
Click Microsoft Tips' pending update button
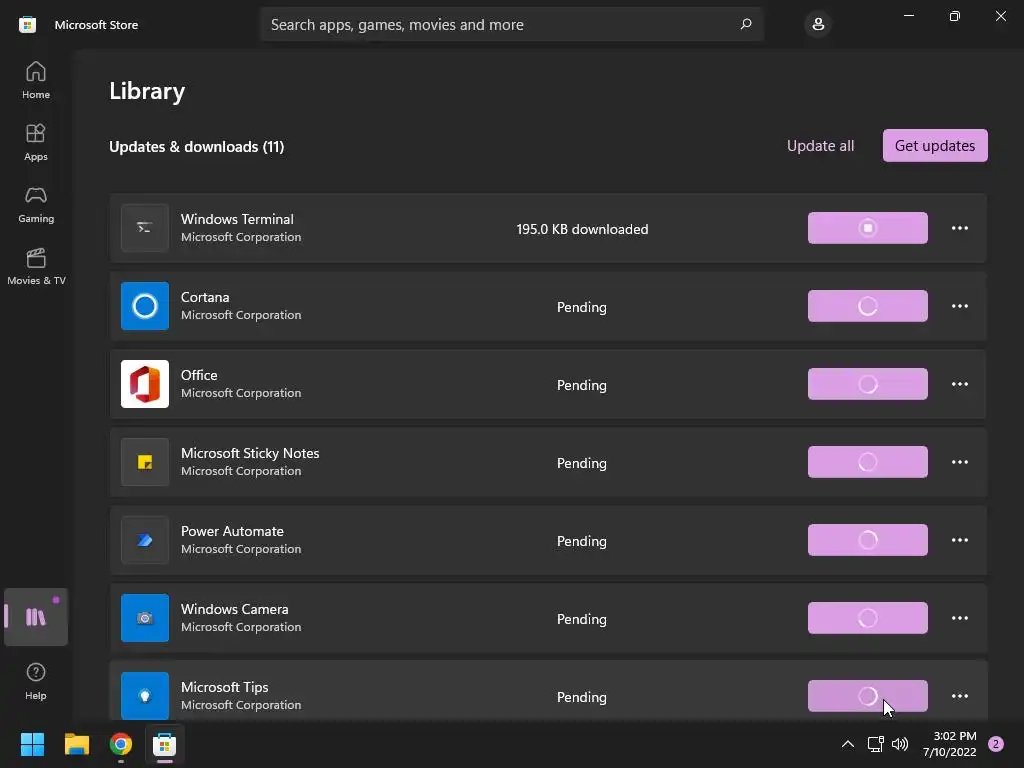pos(867,696)
